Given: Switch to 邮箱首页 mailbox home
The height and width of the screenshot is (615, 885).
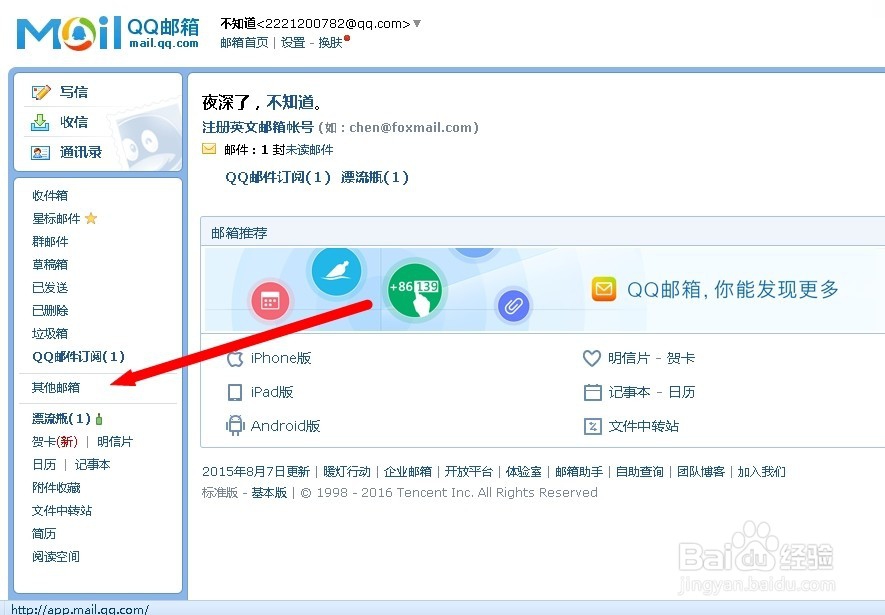Looking at the screenshot, I should (x=244, y=42).
